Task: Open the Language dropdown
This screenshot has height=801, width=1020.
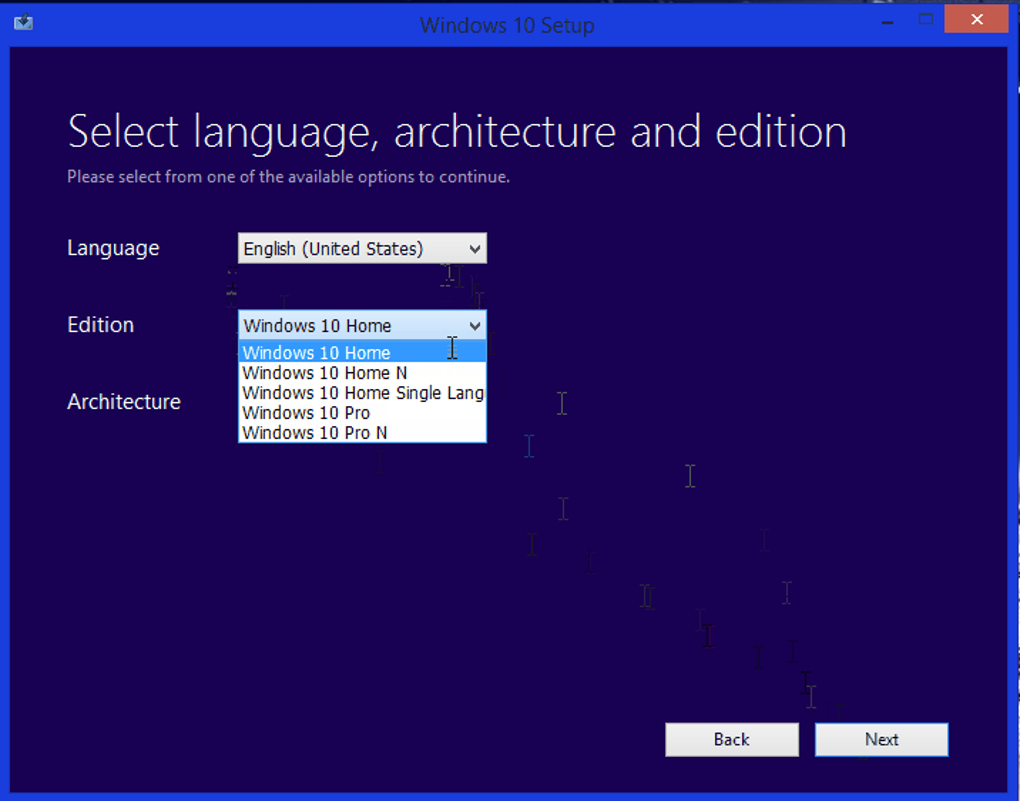Action: (x=362, y=249)
